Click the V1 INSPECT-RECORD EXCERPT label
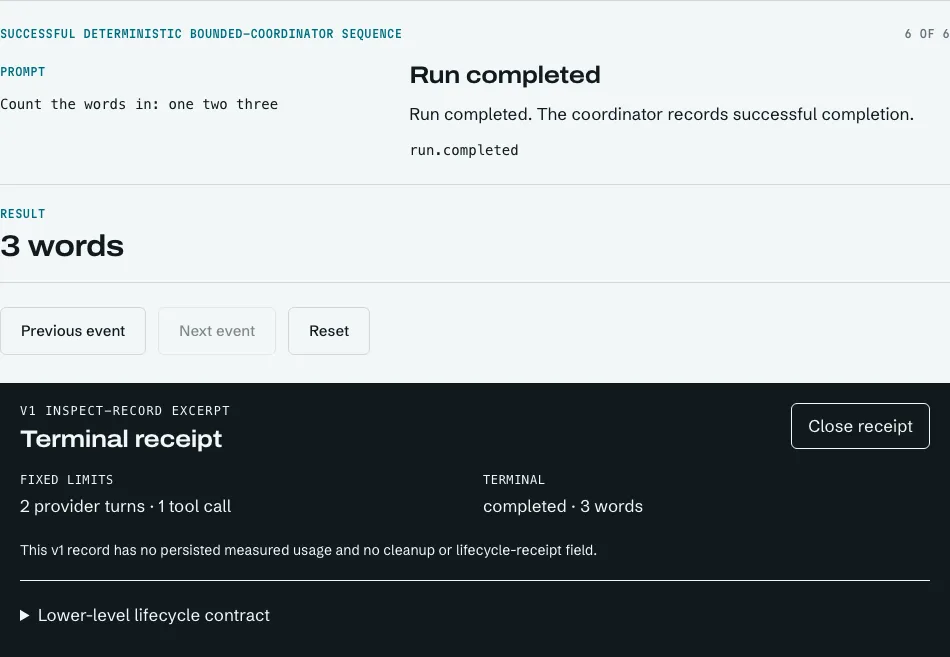This screenshot has height=657, width=950. tap(125, 411)
